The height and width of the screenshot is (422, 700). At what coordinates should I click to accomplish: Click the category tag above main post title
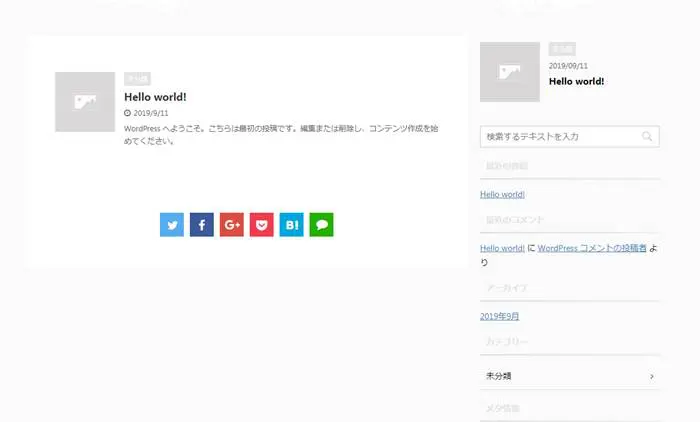tap(137, 78)
